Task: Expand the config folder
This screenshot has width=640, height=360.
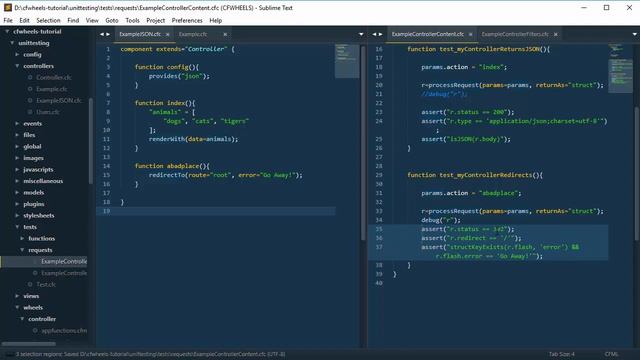Action: pos(17,54)
